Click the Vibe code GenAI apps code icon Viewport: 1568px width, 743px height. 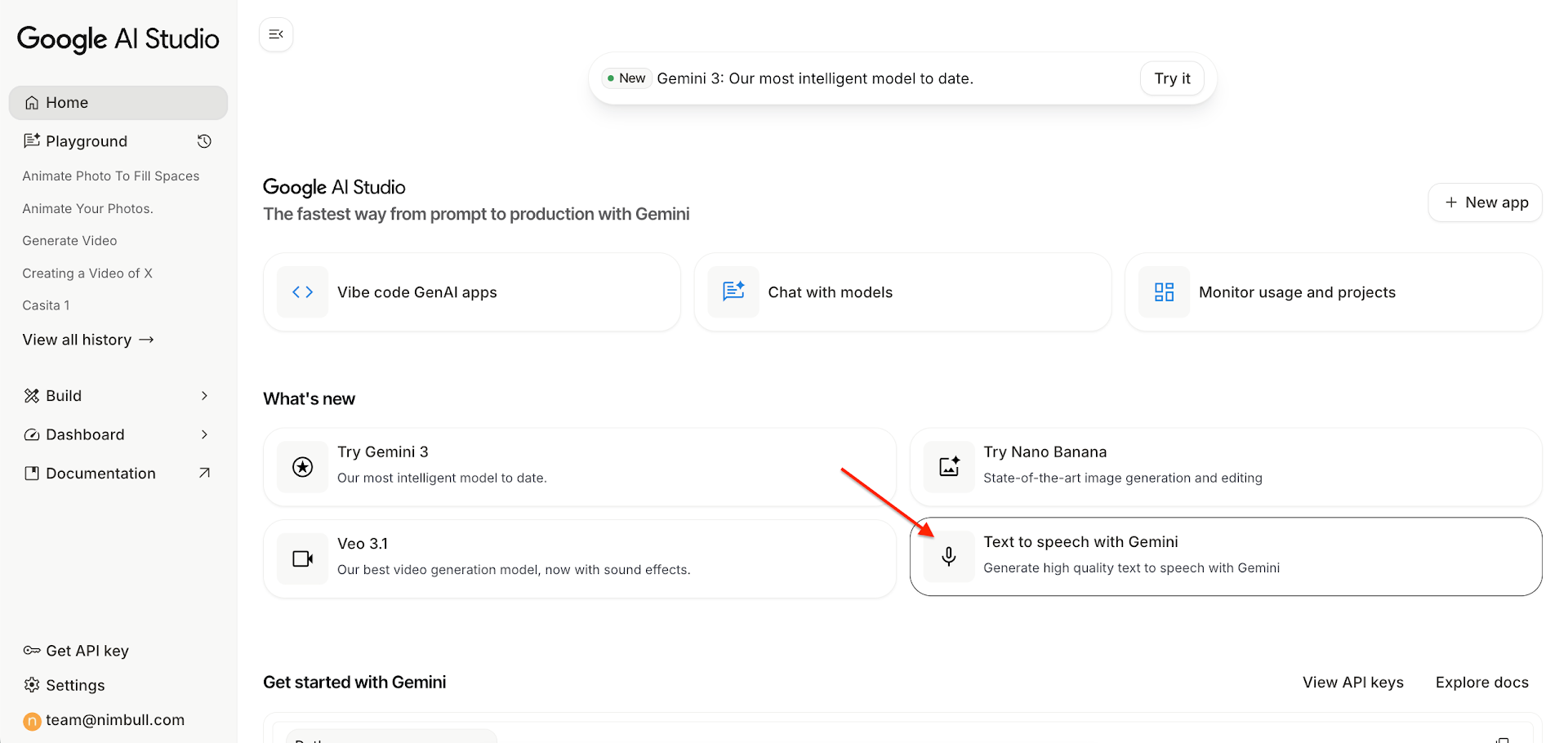pyautogui.click(x=302, y=292)
